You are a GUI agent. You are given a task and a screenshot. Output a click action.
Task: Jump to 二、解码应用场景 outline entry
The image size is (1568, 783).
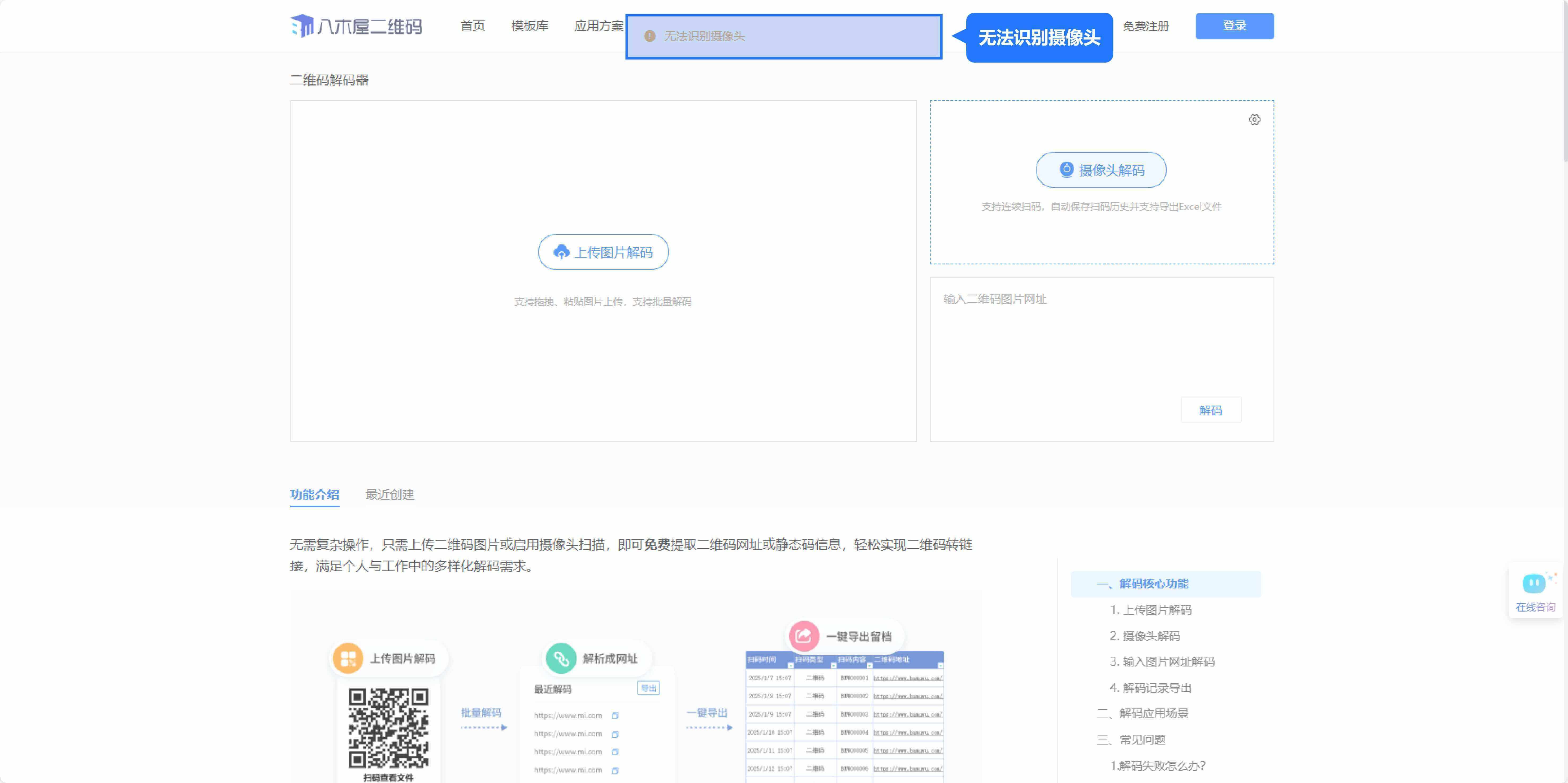point(1142,713)
